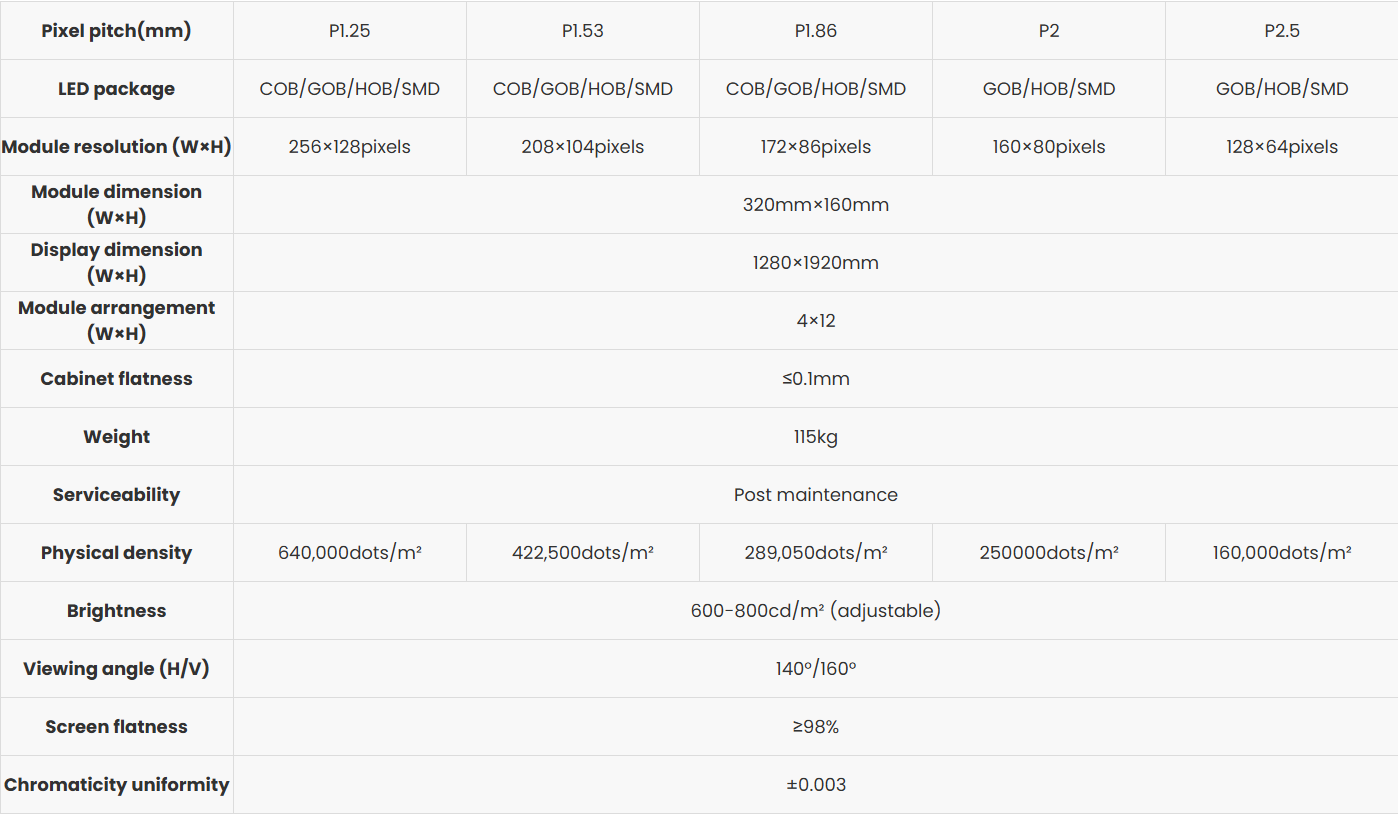
Task: Click the ±0.003 chromaticity uniformity value
Action: [x=815, y=785]
